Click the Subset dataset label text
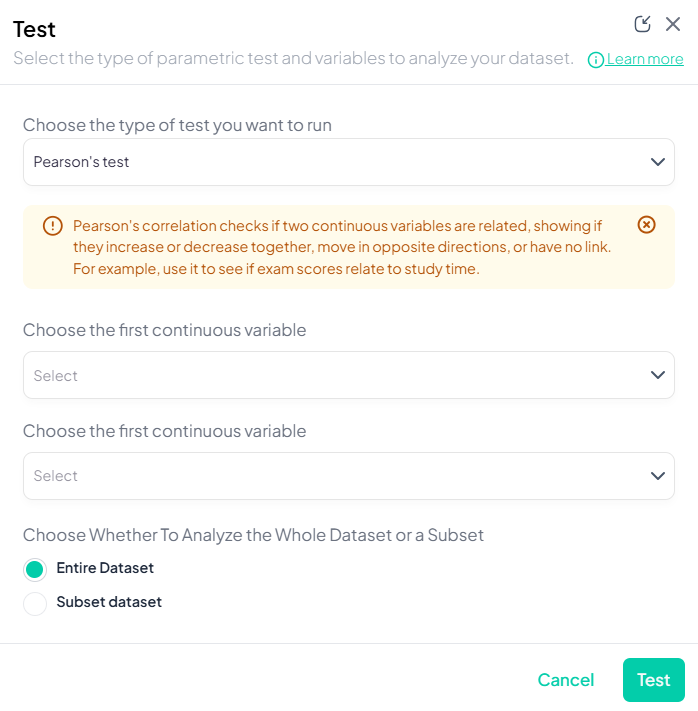 point(109,602)
